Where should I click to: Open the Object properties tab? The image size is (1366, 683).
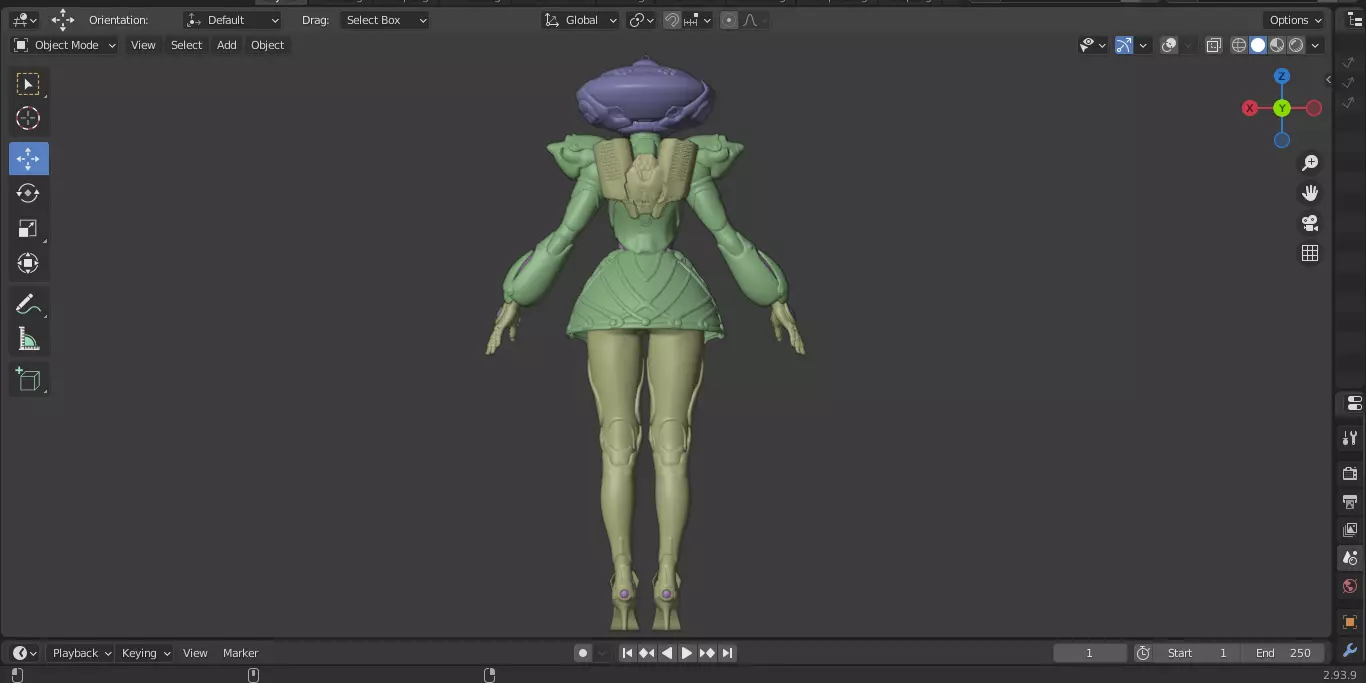coord(1350,622)
